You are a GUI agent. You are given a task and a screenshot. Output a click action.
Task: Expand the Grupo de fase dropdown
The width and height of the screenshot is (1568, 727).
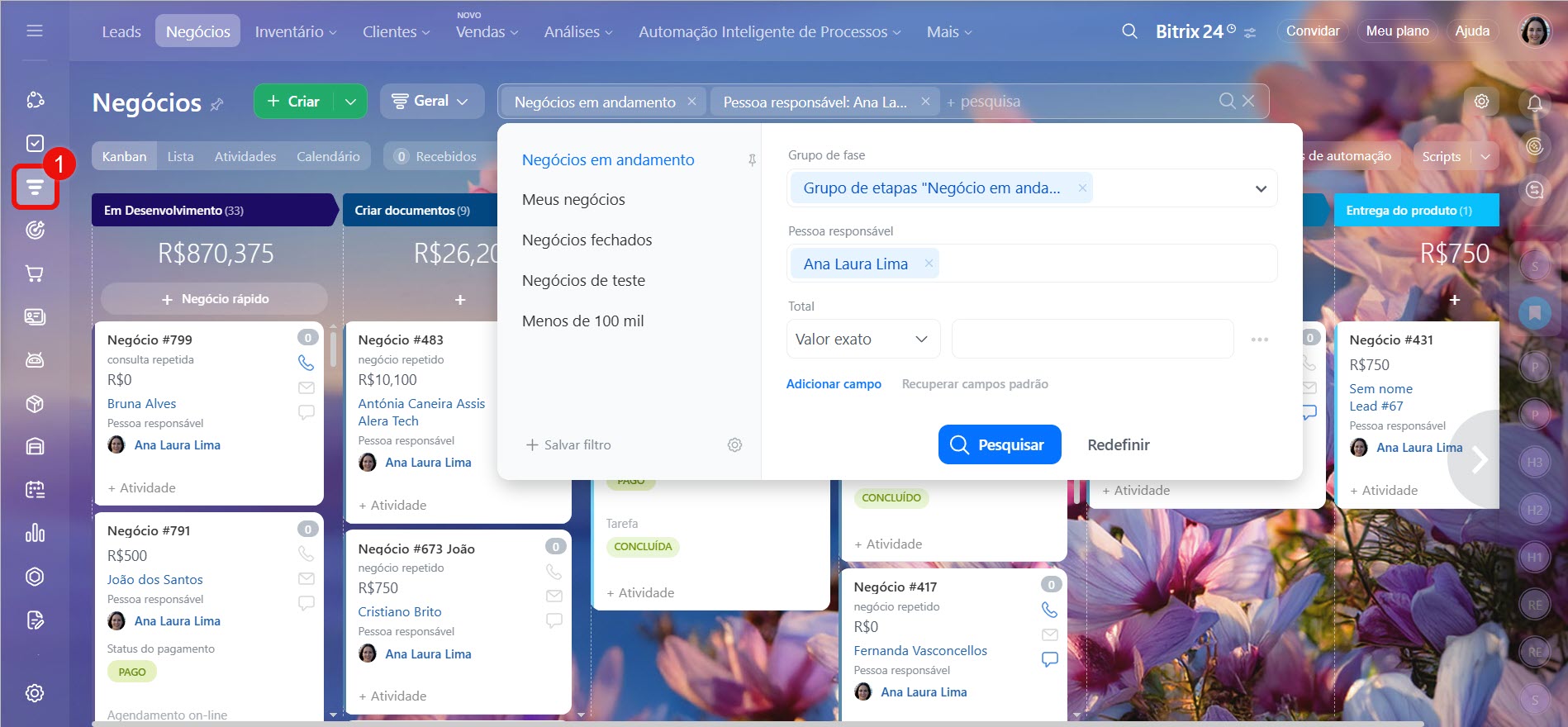[1261, 188]
